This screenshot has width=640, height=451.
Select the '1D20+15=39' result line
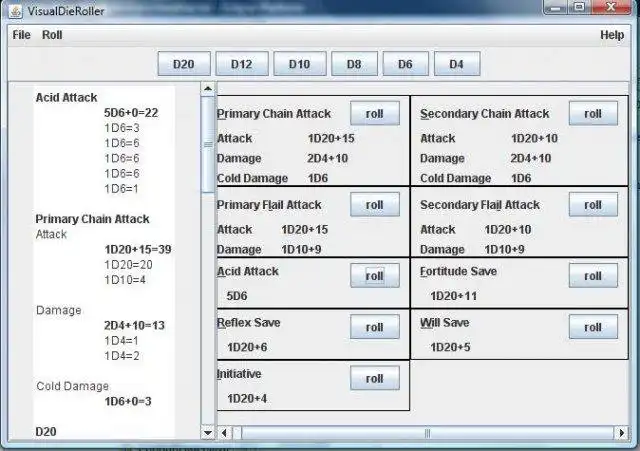click(138, 249)
